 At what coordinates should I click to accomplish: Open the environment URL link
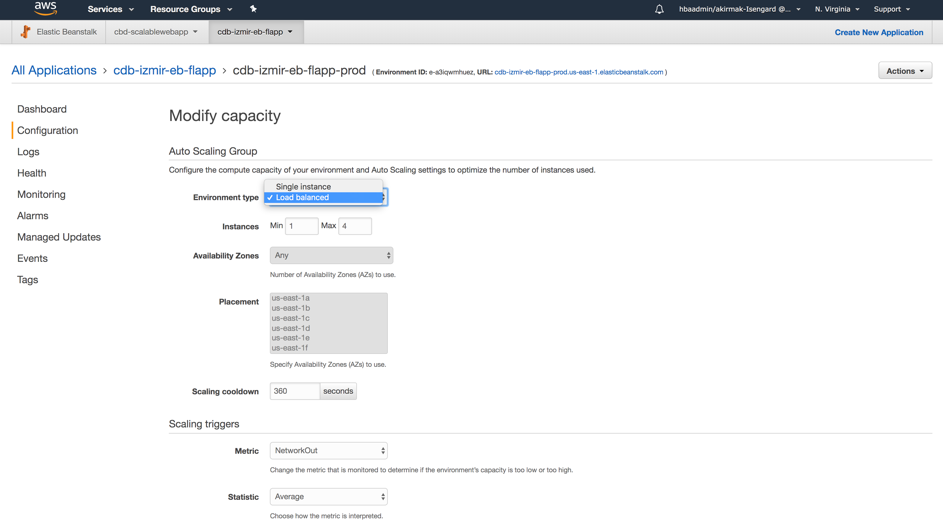579,72
